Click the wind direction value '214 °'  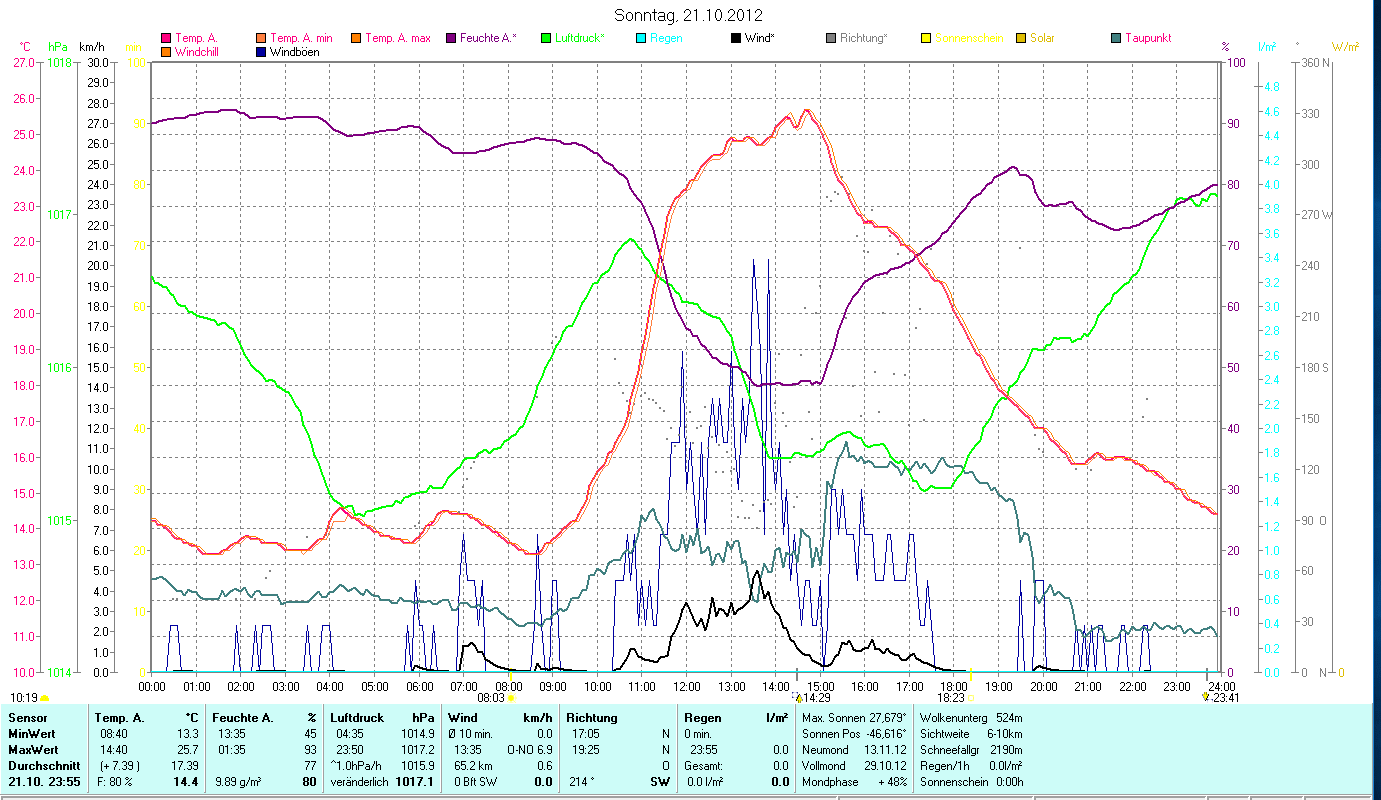point(582,781)
